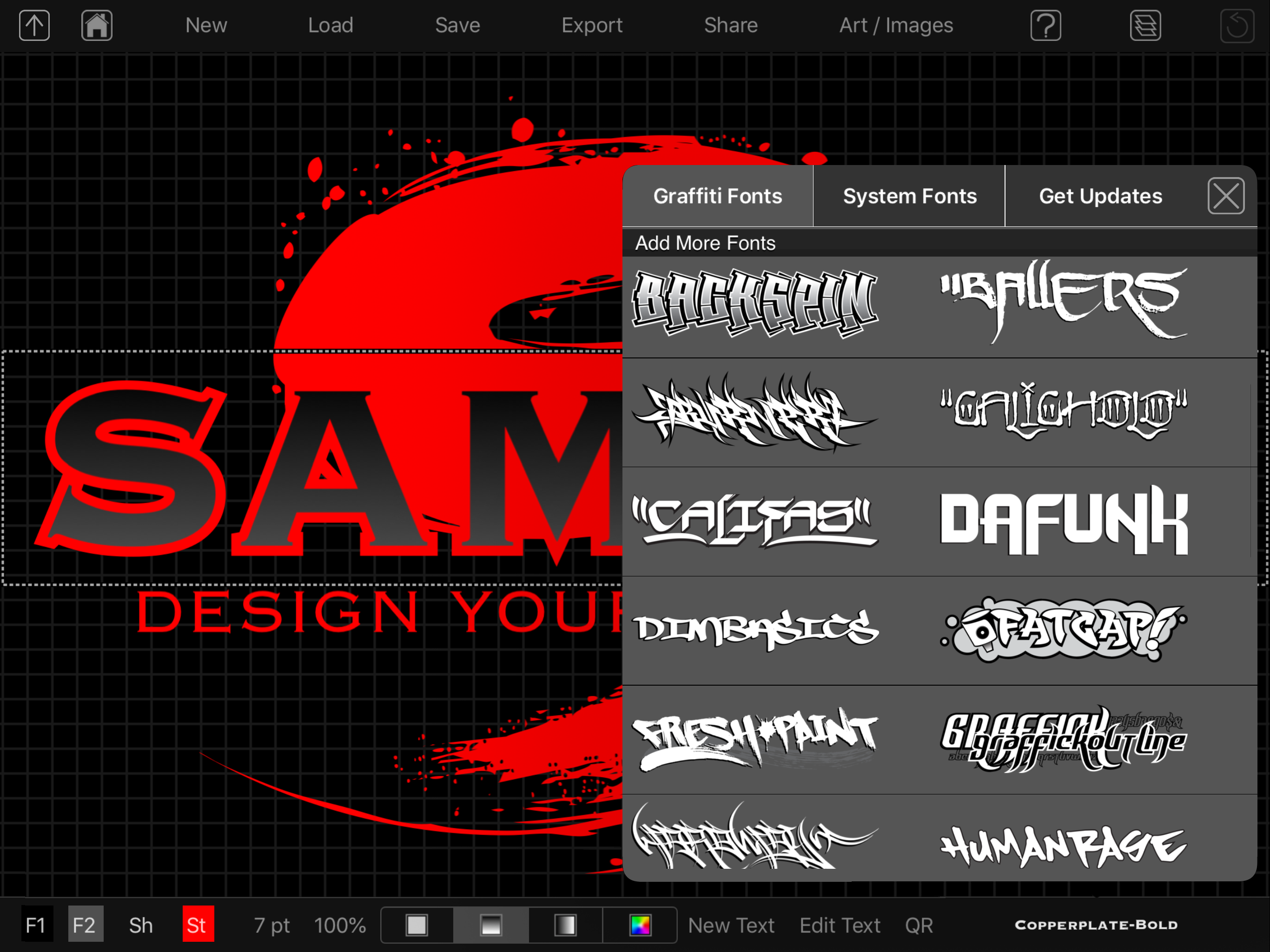This screenshot has height=952, width=1270.
Task: Choose the DimBasics font
Action: [755, 629]
